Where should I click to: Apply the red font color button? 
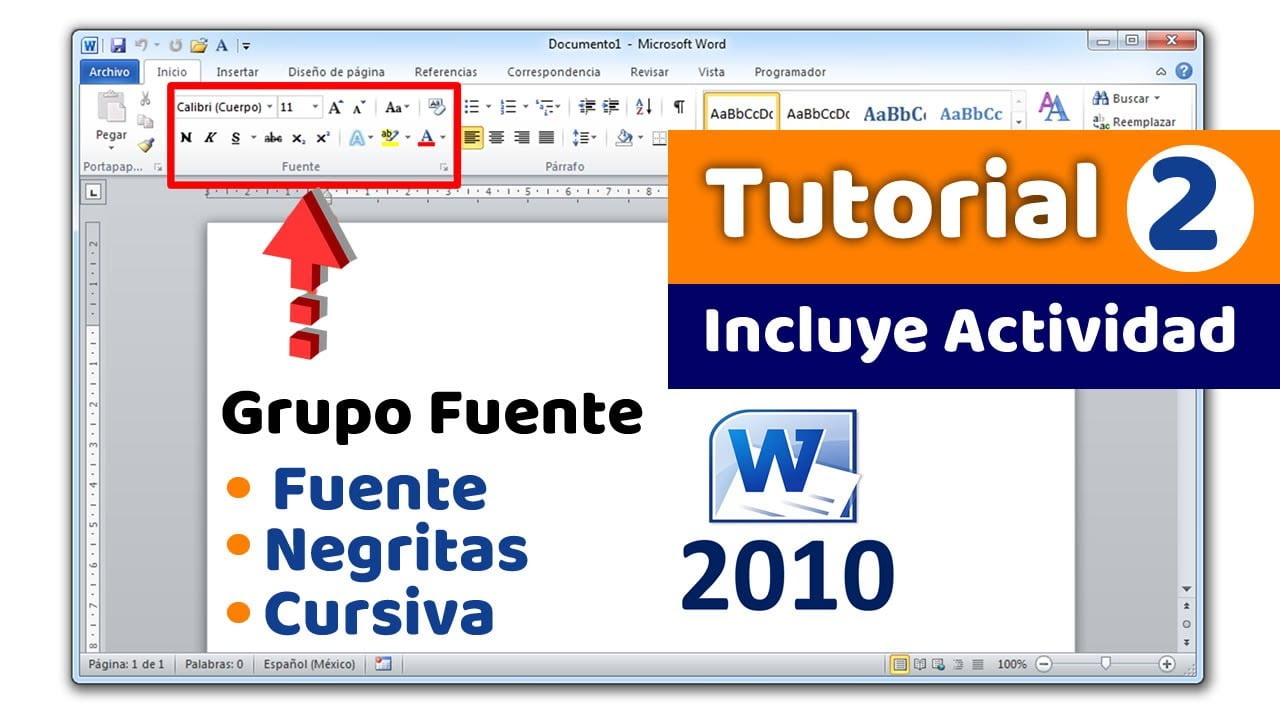tap(427, 138)
